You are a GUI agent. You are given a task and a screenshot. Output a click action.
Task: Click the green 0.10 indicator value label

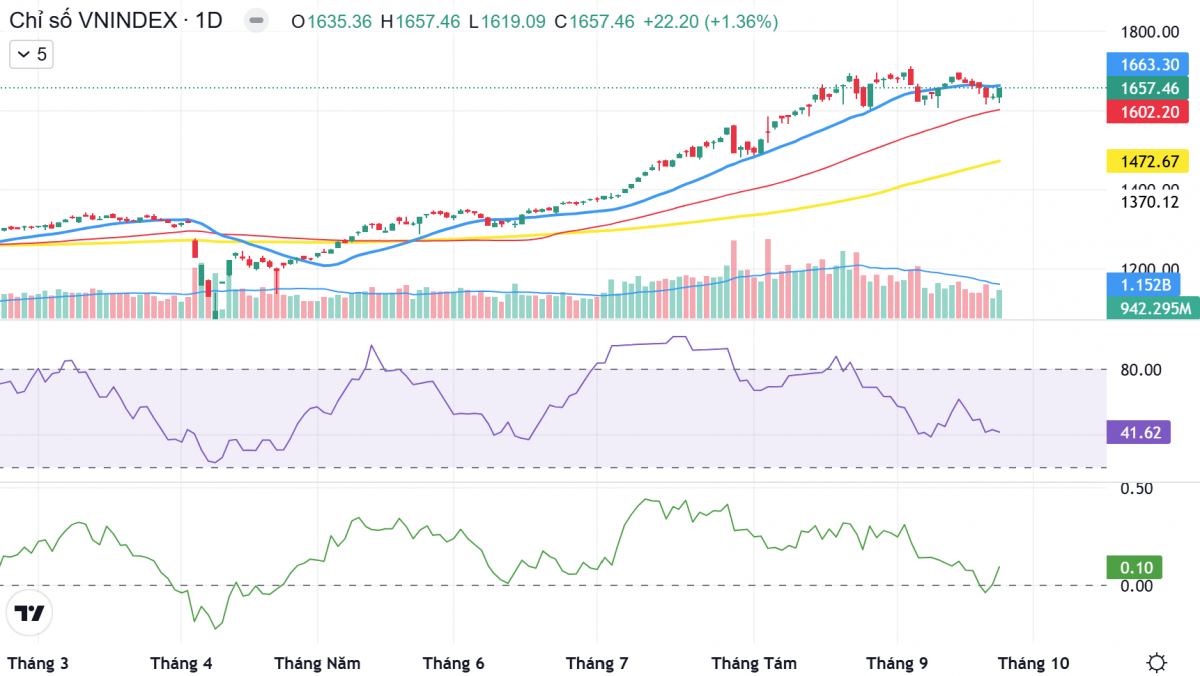click(1136, 567)
